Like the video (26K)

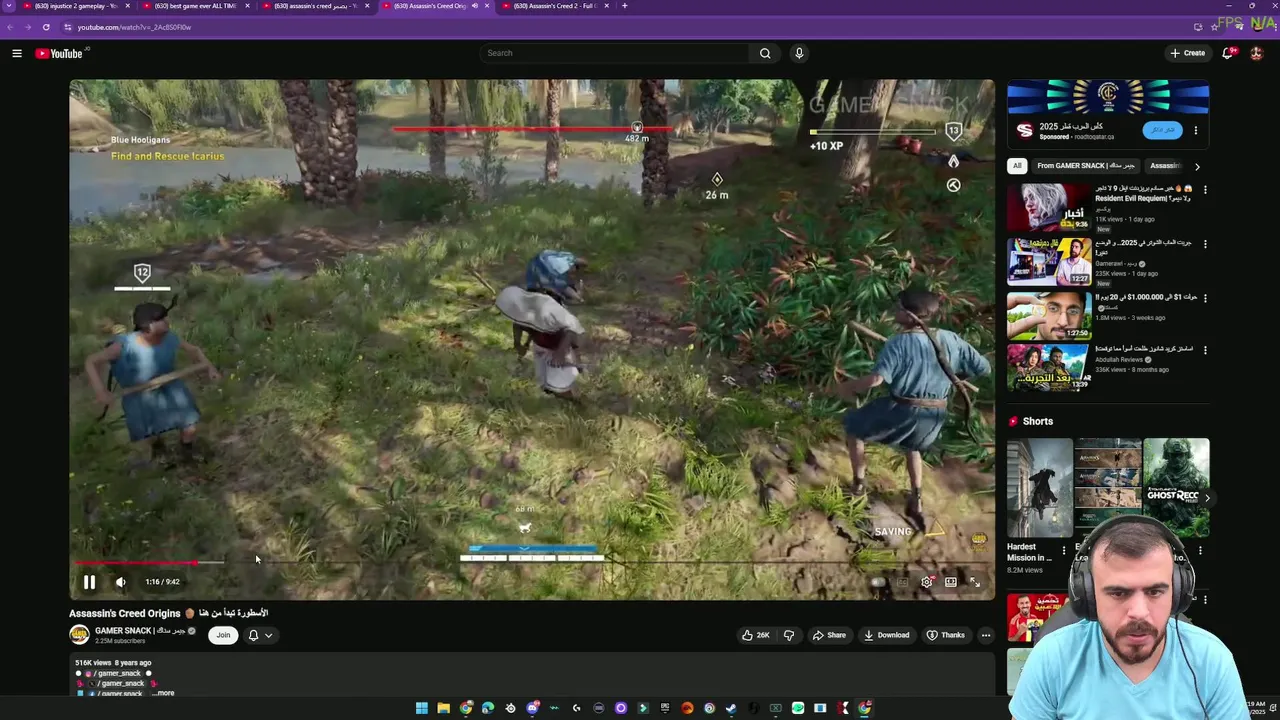(x=755, y=635)
